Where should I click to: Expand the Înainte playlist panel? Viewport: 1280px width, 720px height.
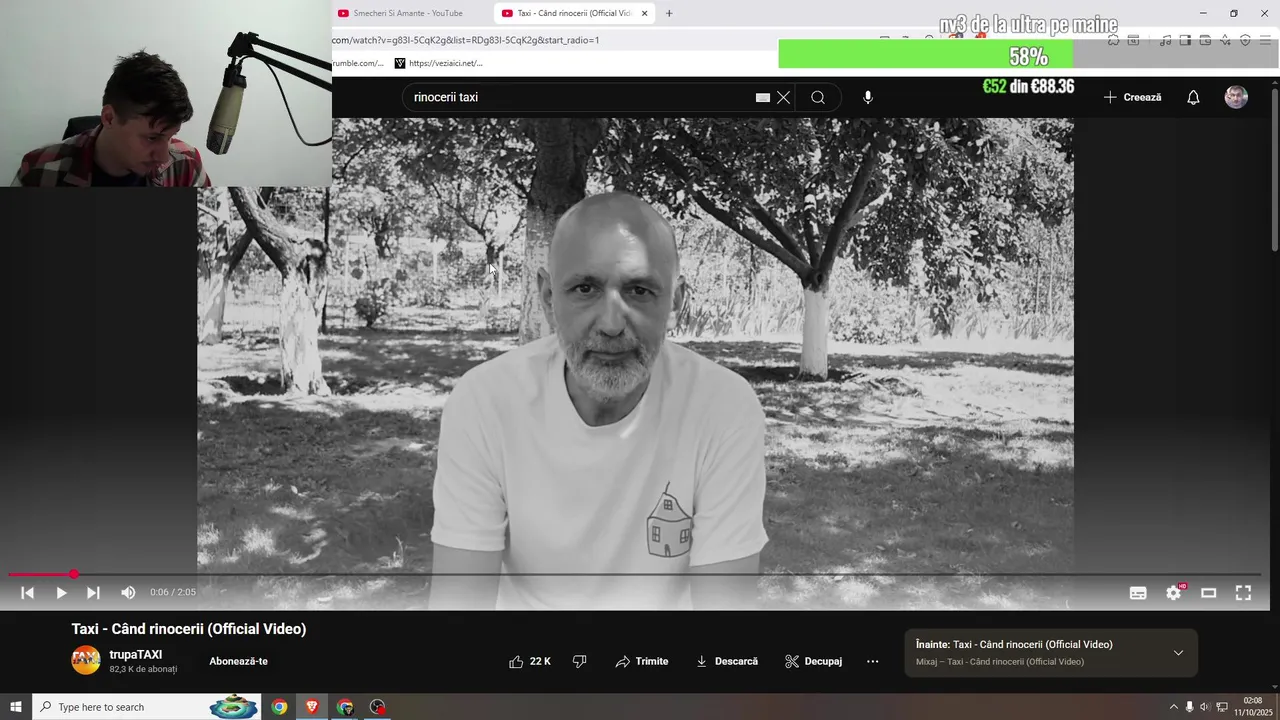point(1178,653)
